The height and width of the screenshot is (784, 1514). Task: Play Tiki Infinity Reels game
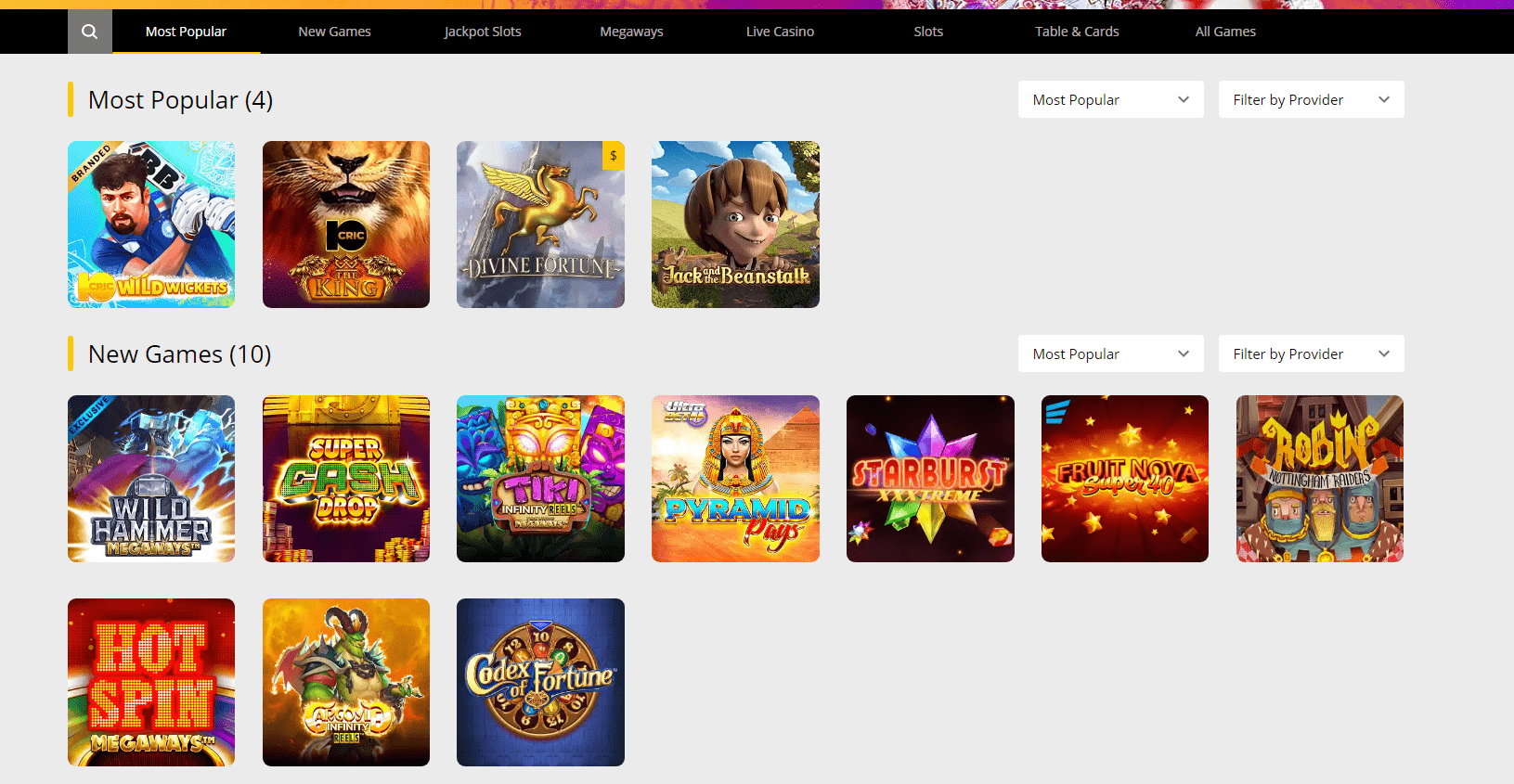[x=540, y=479]
